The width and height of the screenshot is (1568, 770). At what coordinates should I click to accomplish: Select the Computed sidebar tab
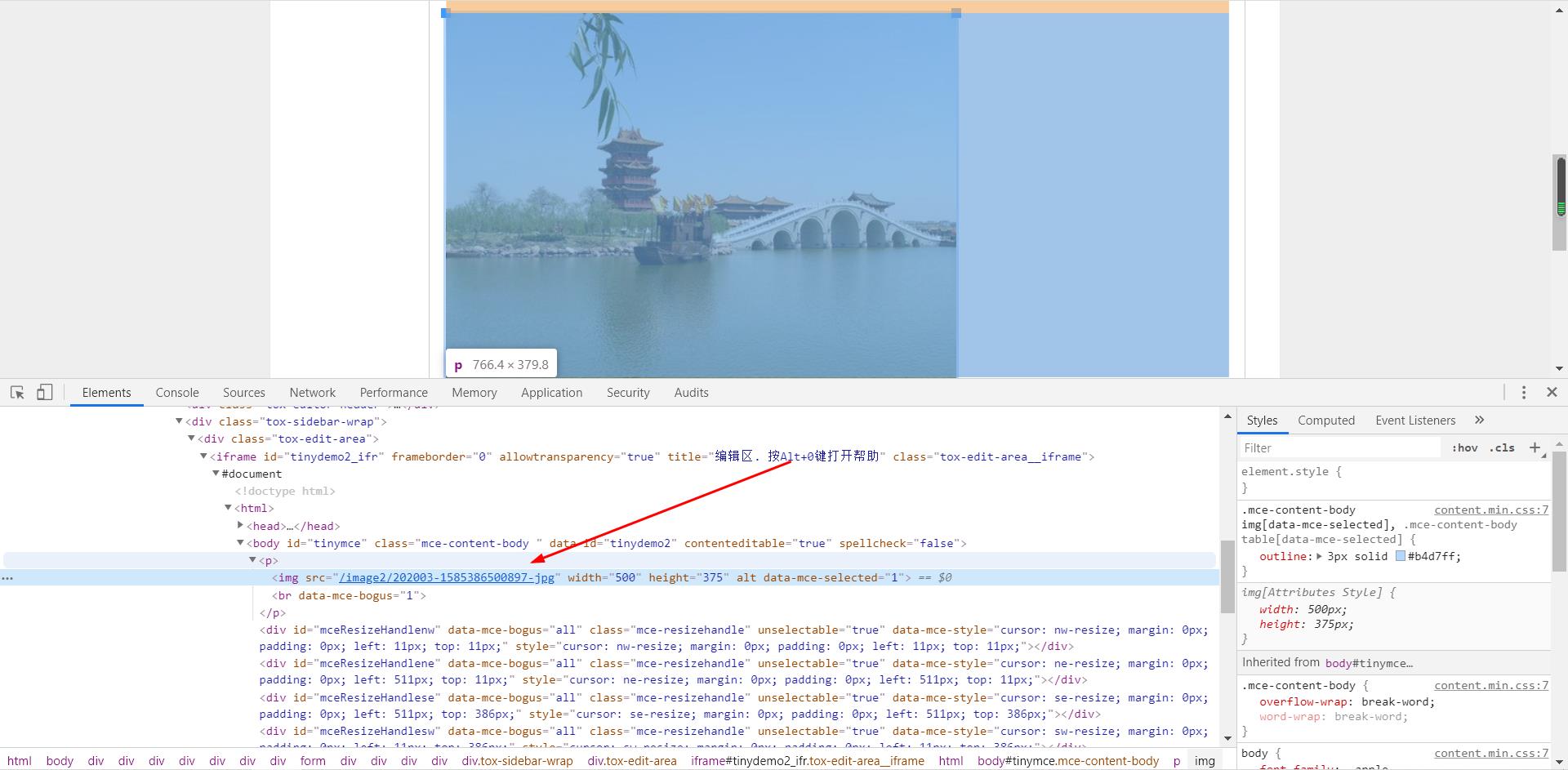click(1326, 421)
